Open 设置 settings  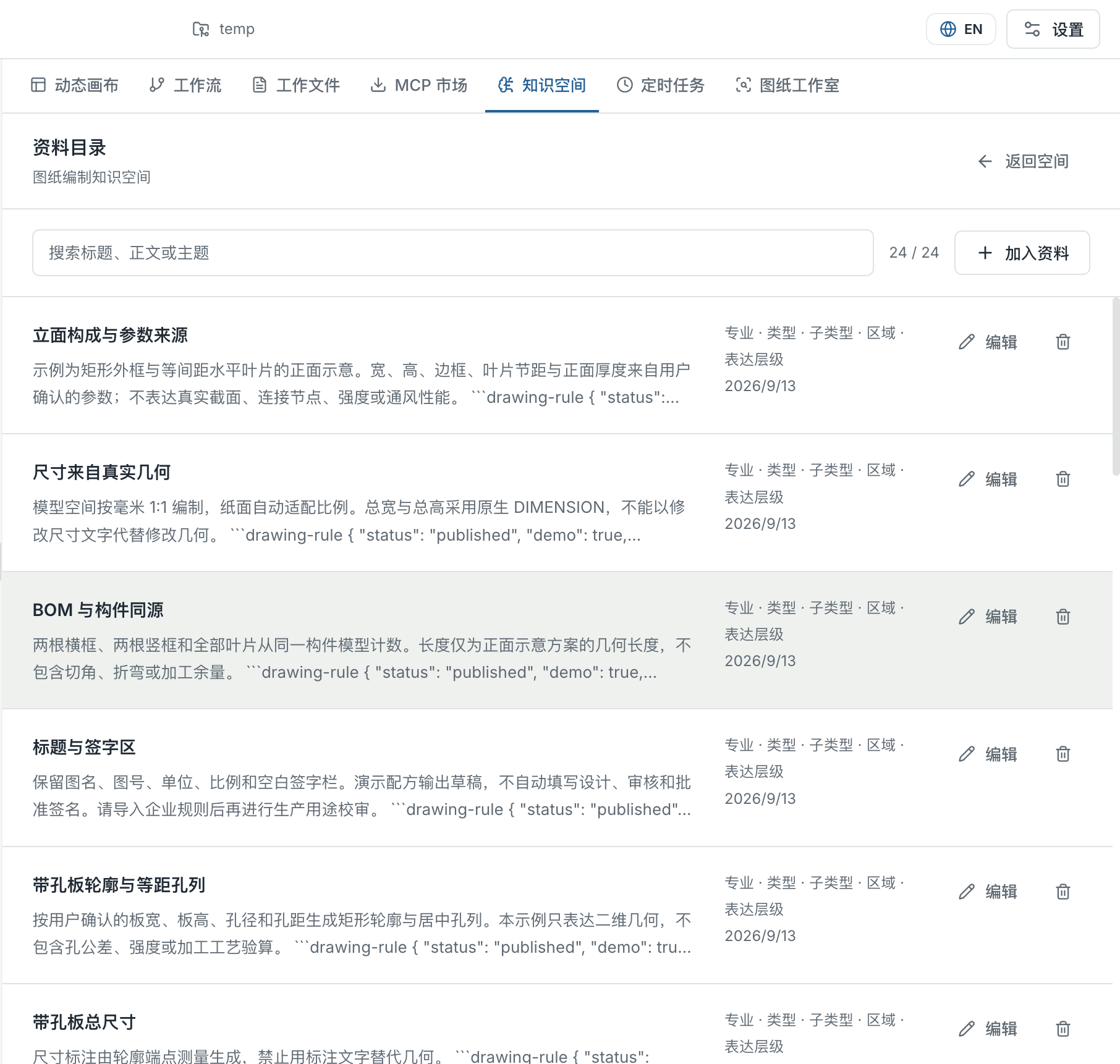pos(1053,29)
